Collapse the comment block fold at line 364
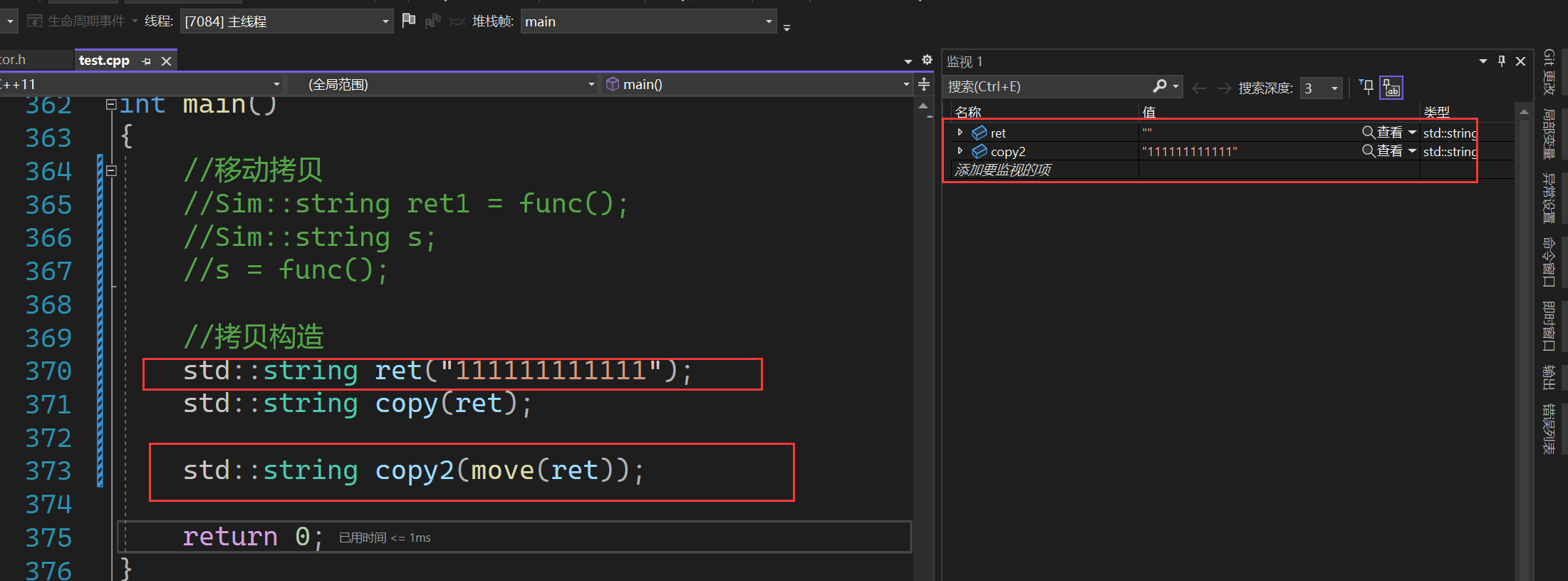1568x581 pixels. click(x=111, y=170)
